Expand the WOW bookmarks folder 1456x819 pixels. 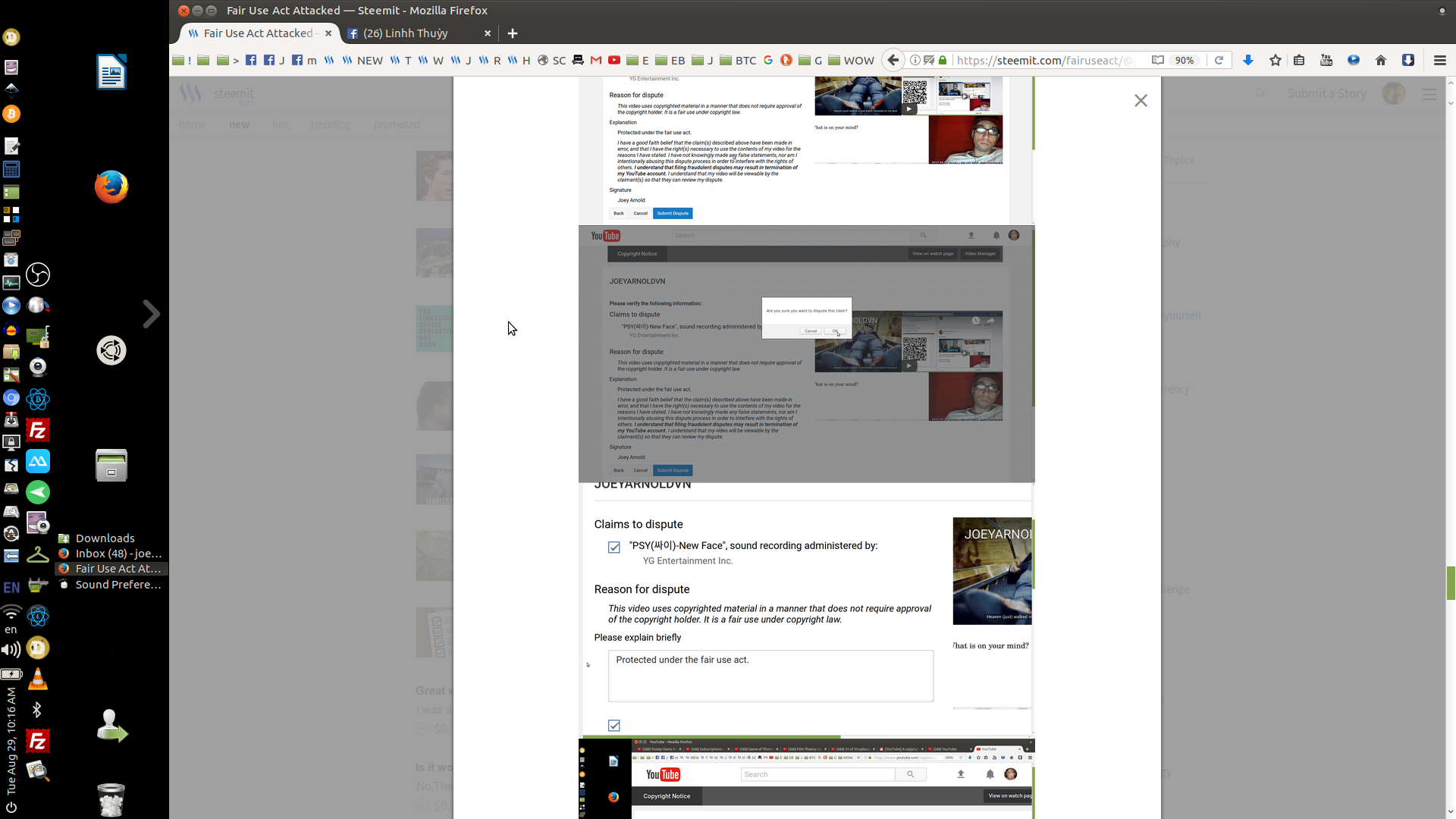point(851,60)
